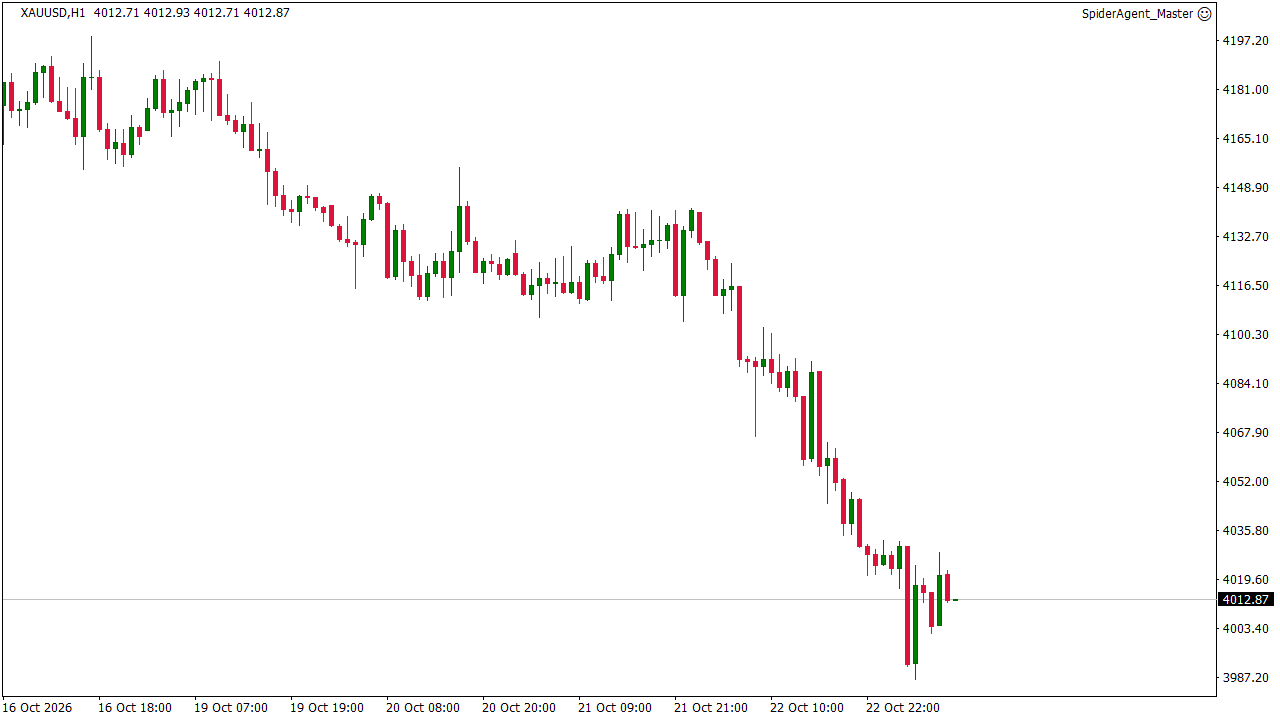Select the SpiderAgent_Master expert label
1280x720 pixels.
pos(1137,14)
